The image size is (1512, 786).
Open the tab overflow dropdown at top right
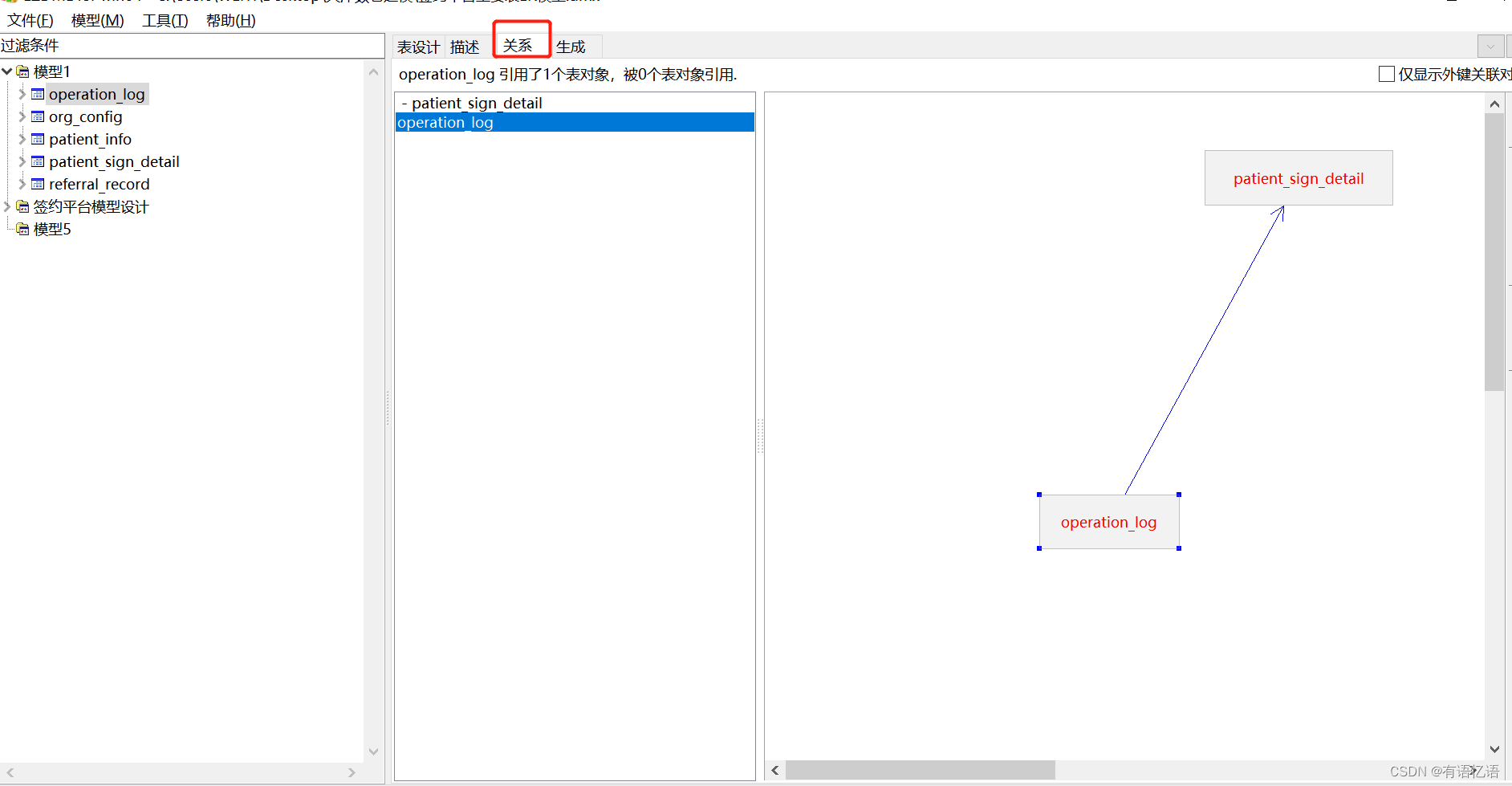click(1490, 47)
